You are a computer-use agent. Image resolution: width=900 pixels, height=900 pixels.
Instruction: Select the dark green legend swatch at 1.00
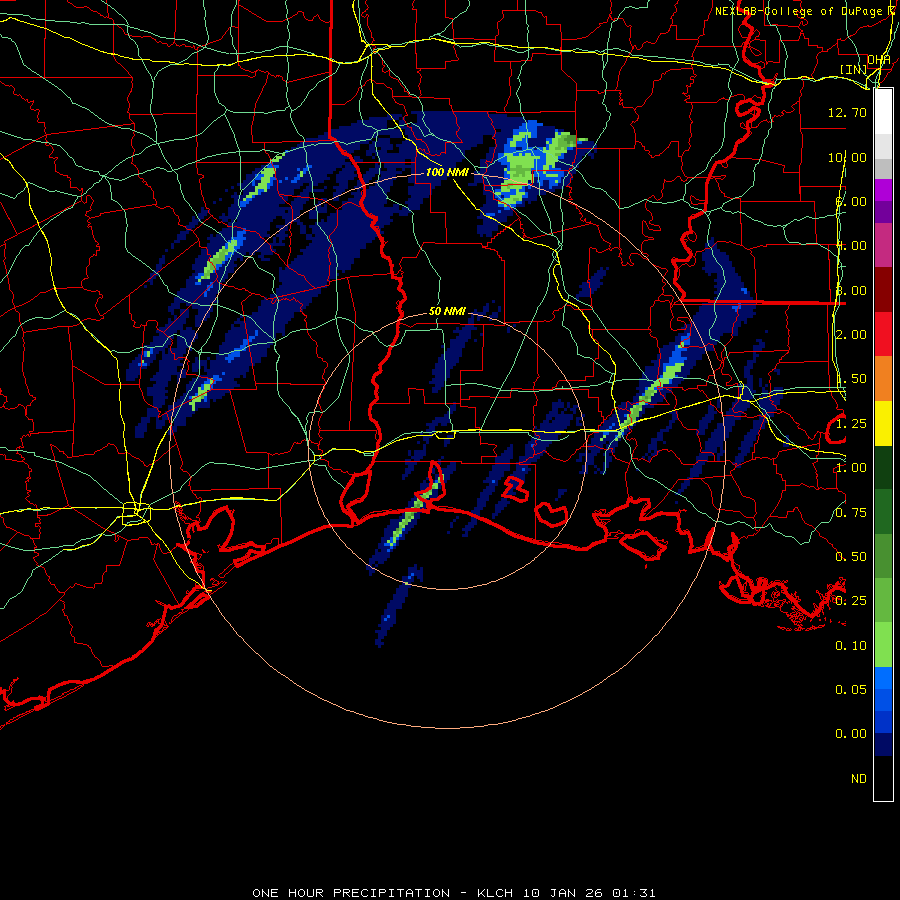coord(883,467)
